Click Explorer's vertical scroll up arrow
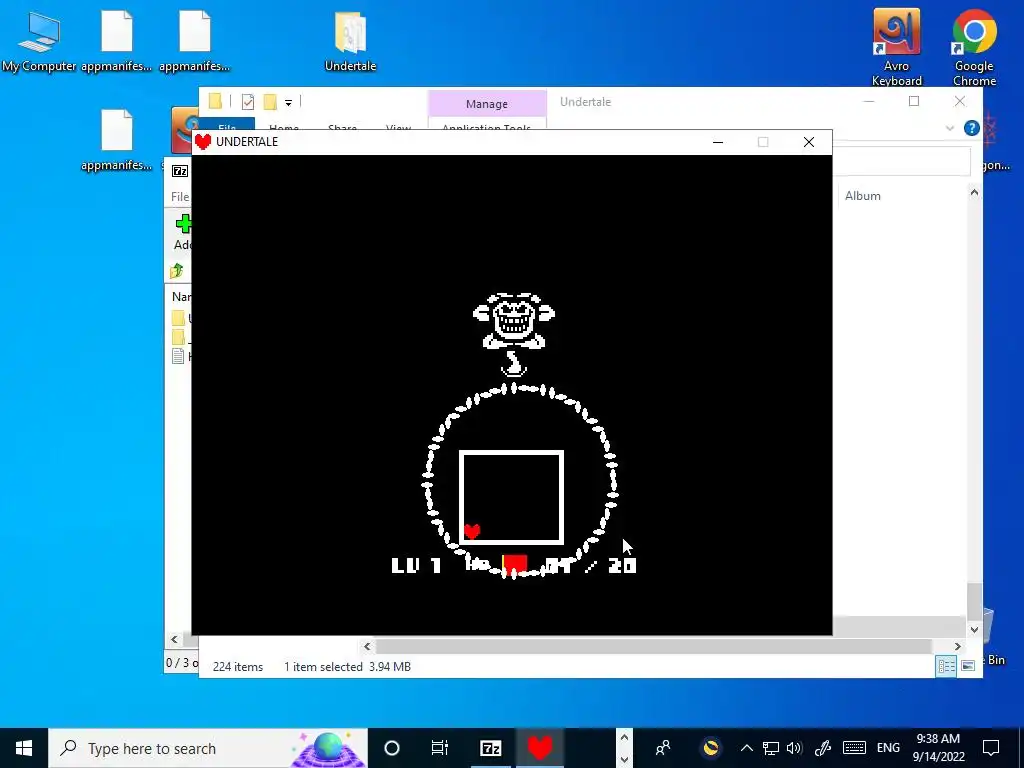 point(974,192)
